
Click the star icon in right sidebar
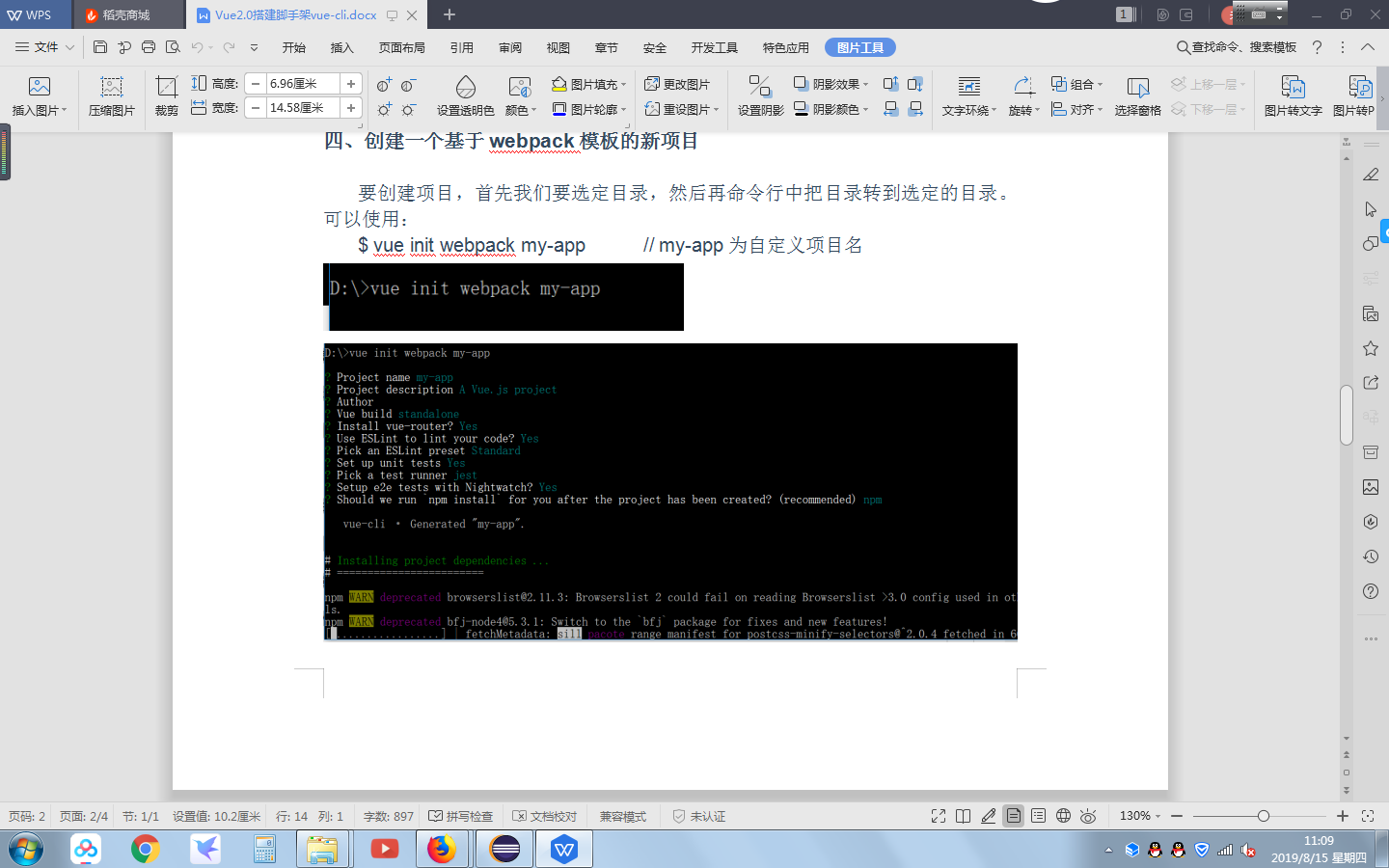(x=1371, y=348)
